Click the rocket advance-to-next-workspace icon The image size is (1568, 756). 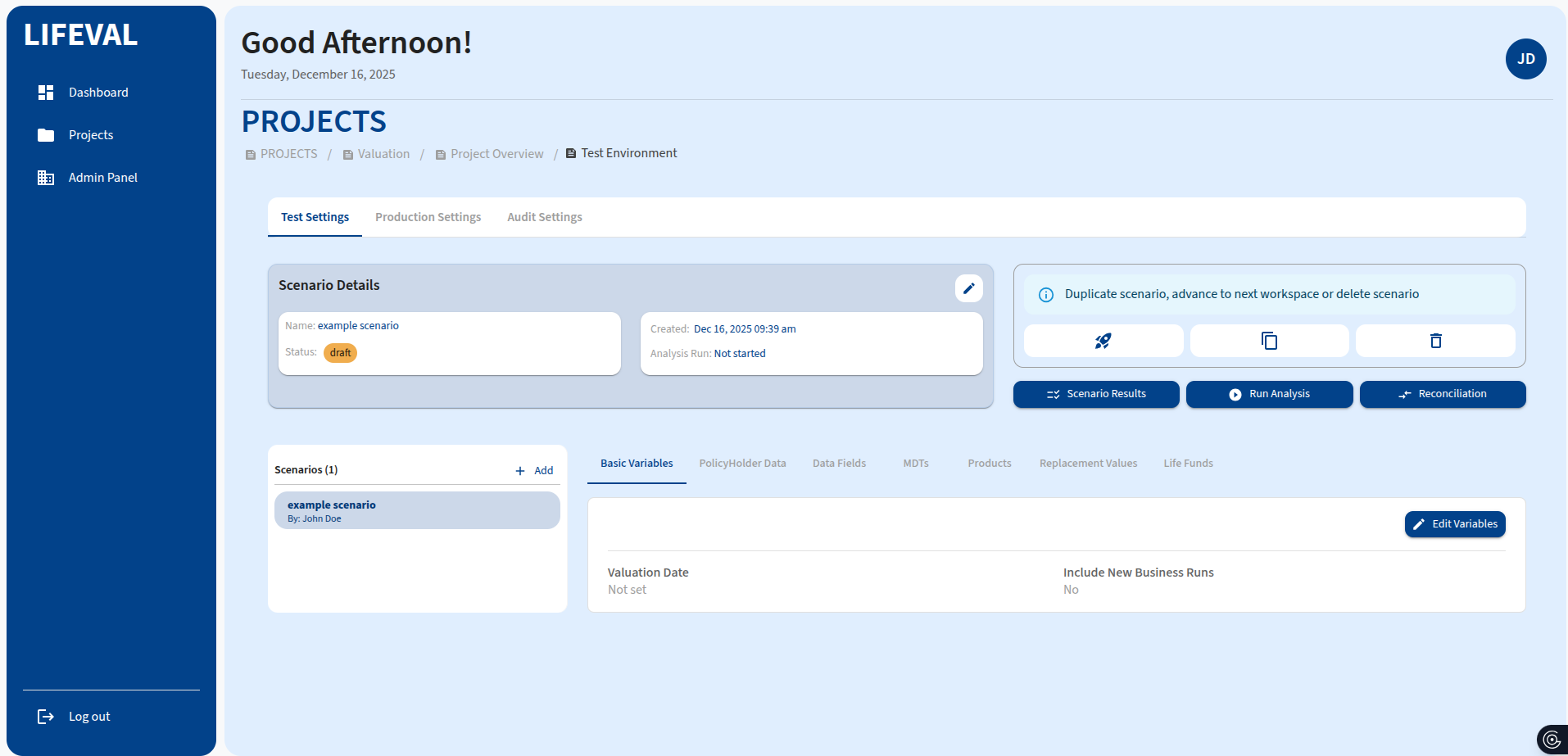point(1103,341)
